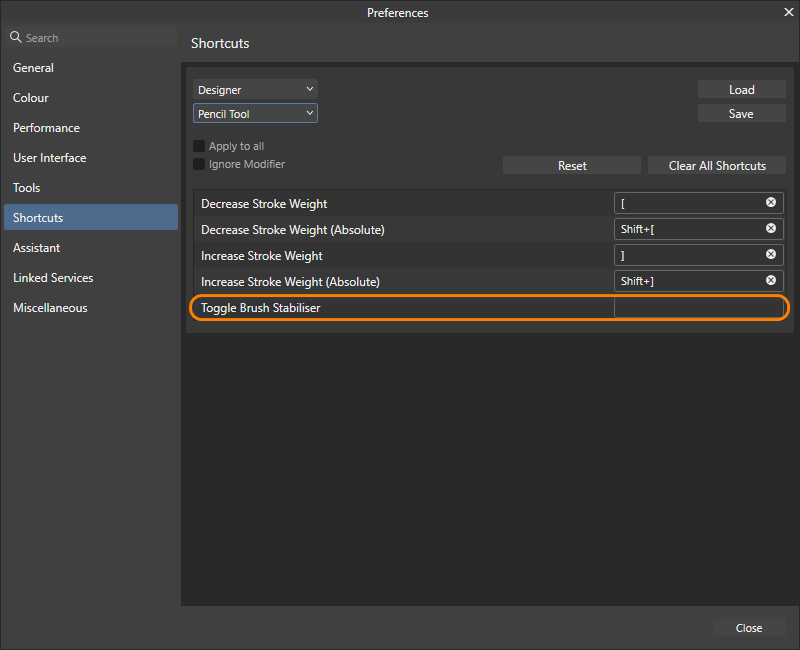Enable the Apply to all checkbox
Image resolution: width=800 pixels, height=650 pixels.
tap(198, 145)
